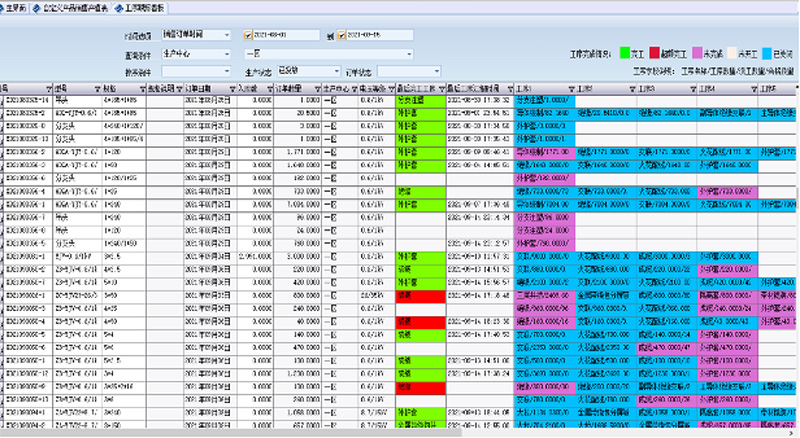This screenshot has height=438, width=800.
Task: Select the order quantity cell 470.0000
Action: click(297, 348)
